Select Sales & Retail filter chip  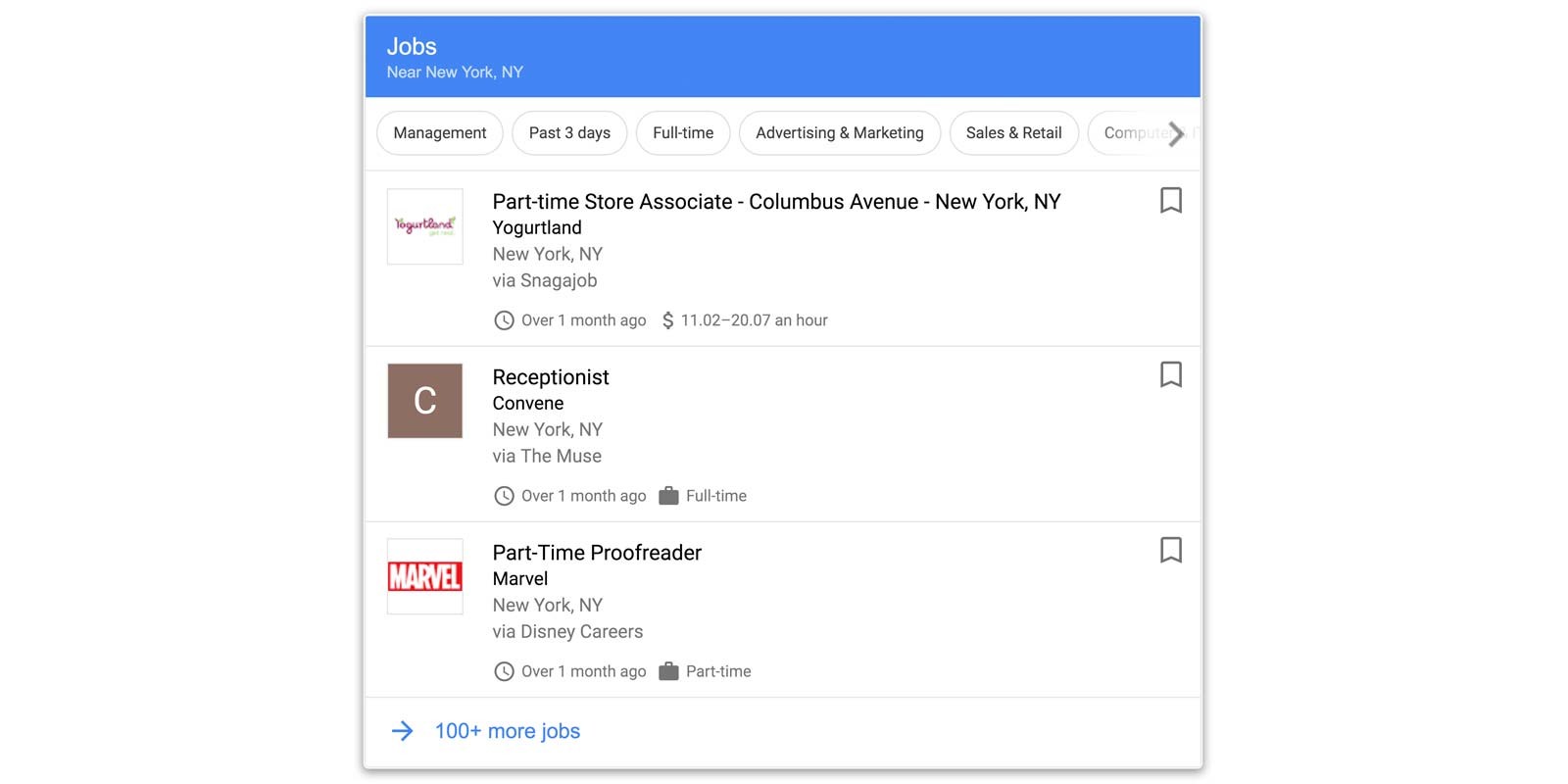click(x=1014, y=132)
